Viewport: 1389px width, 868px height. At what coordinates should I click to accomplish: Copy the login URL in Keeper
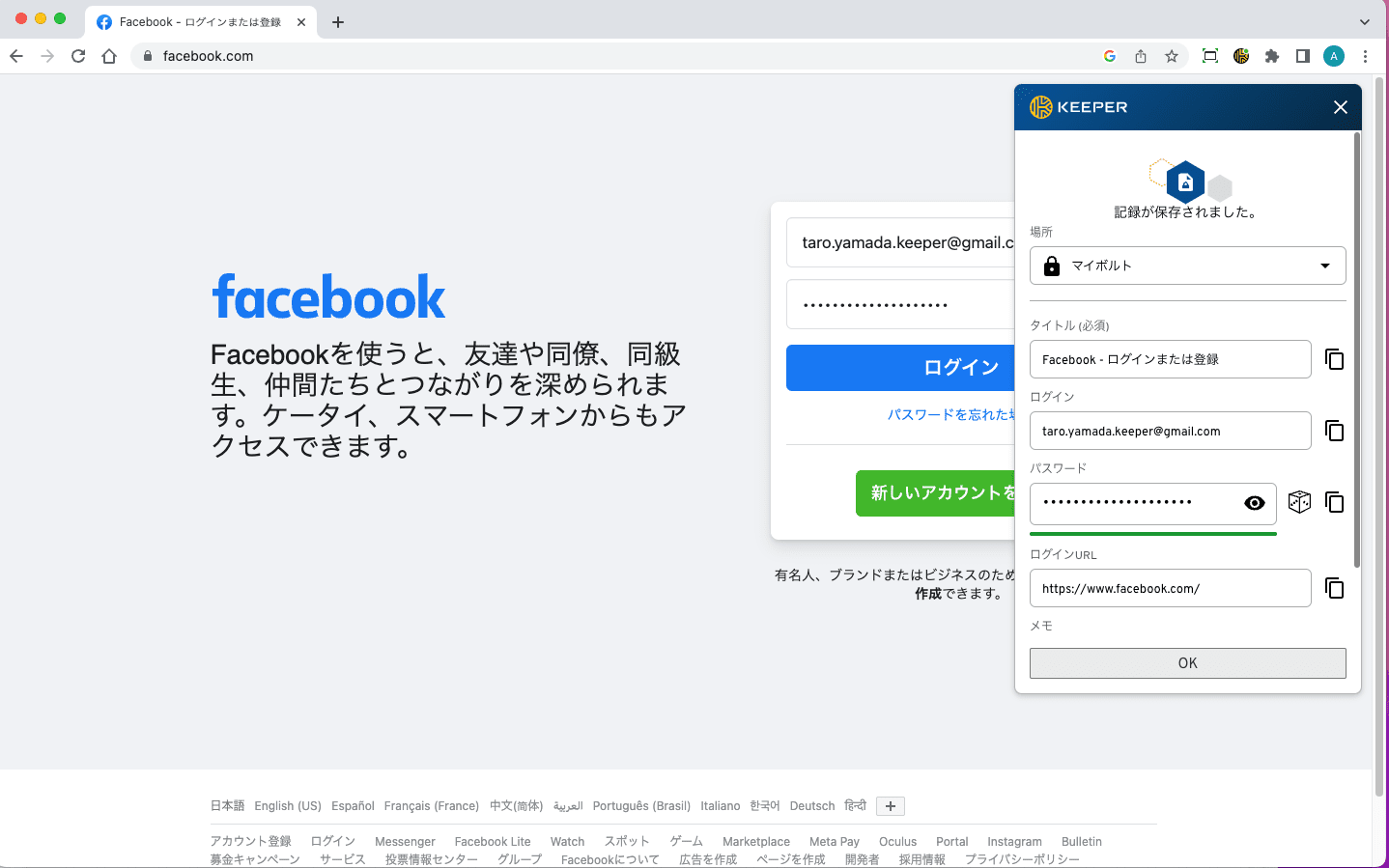pyautogui.click(x=1334, y=588)
